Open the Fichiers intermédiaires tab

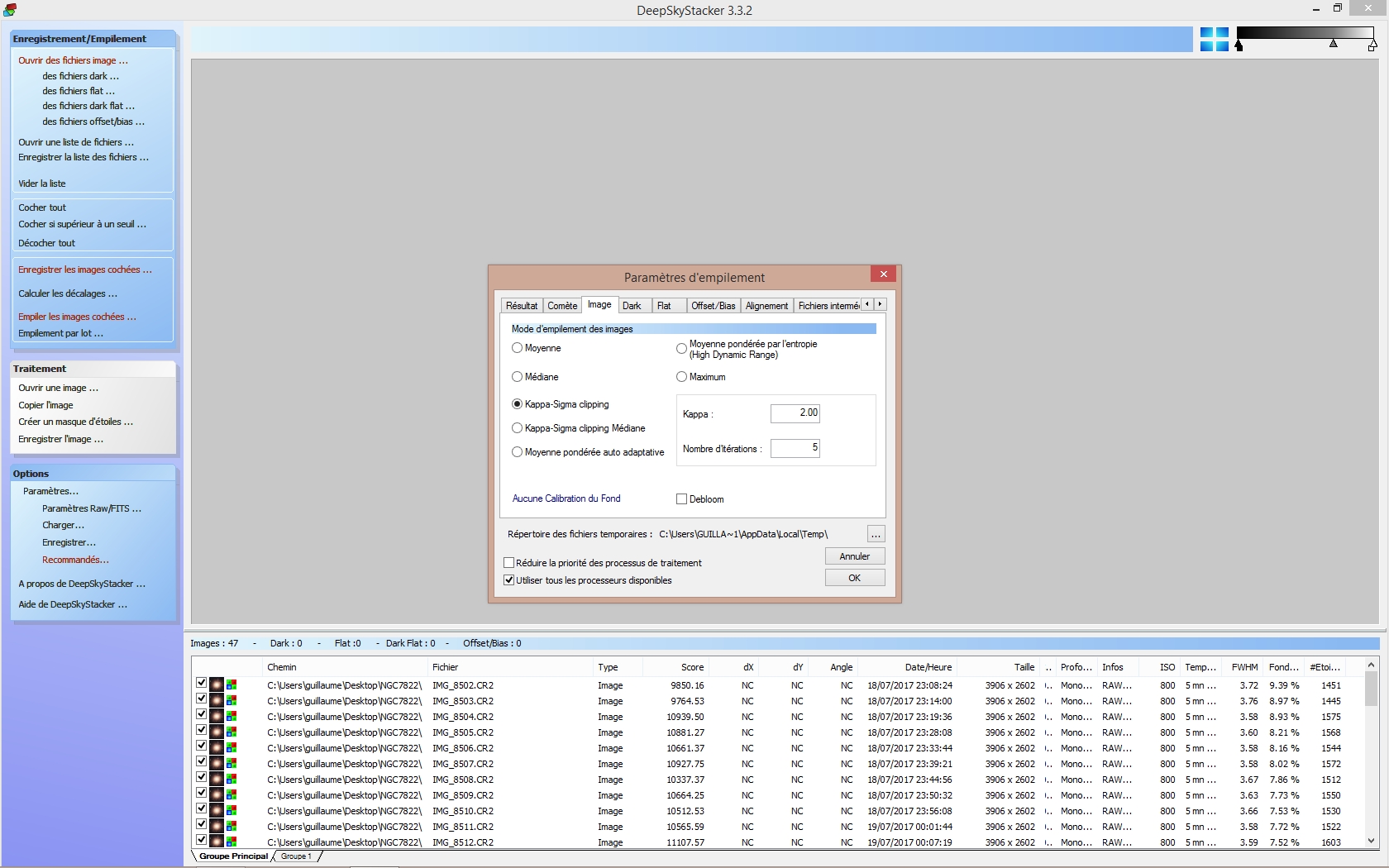pos(828,306)
